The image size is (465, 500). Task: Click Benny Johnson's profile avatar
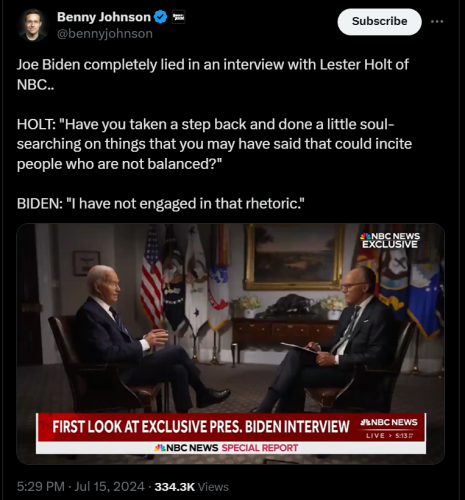click(x=32, y=25)
